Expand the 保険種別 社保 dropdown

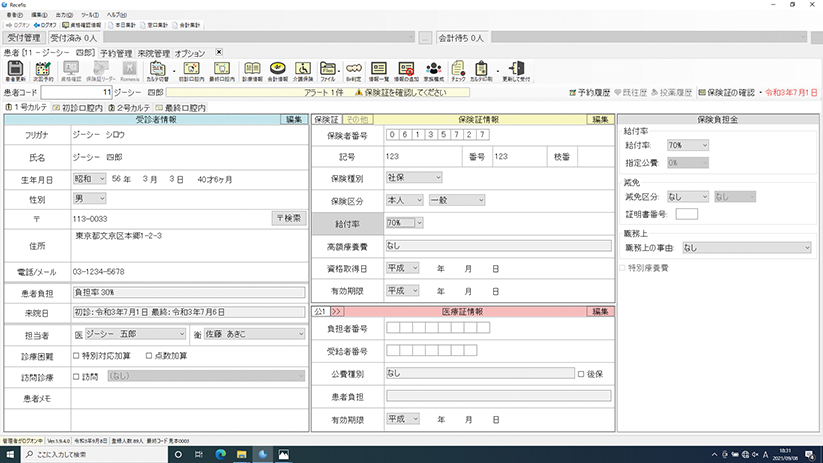[413, 177]
